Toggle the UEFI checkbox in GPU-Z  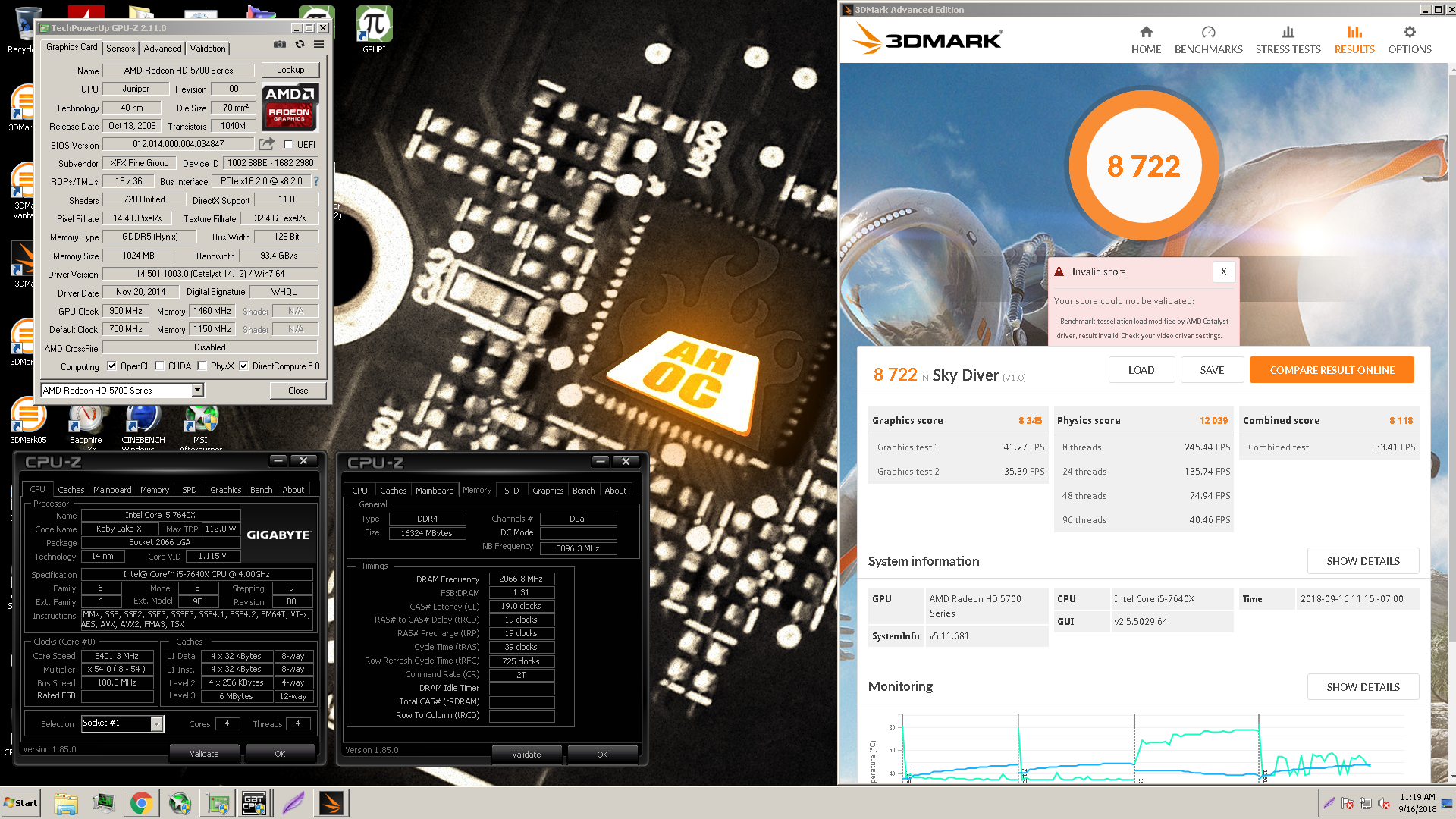tap(288, 144)
